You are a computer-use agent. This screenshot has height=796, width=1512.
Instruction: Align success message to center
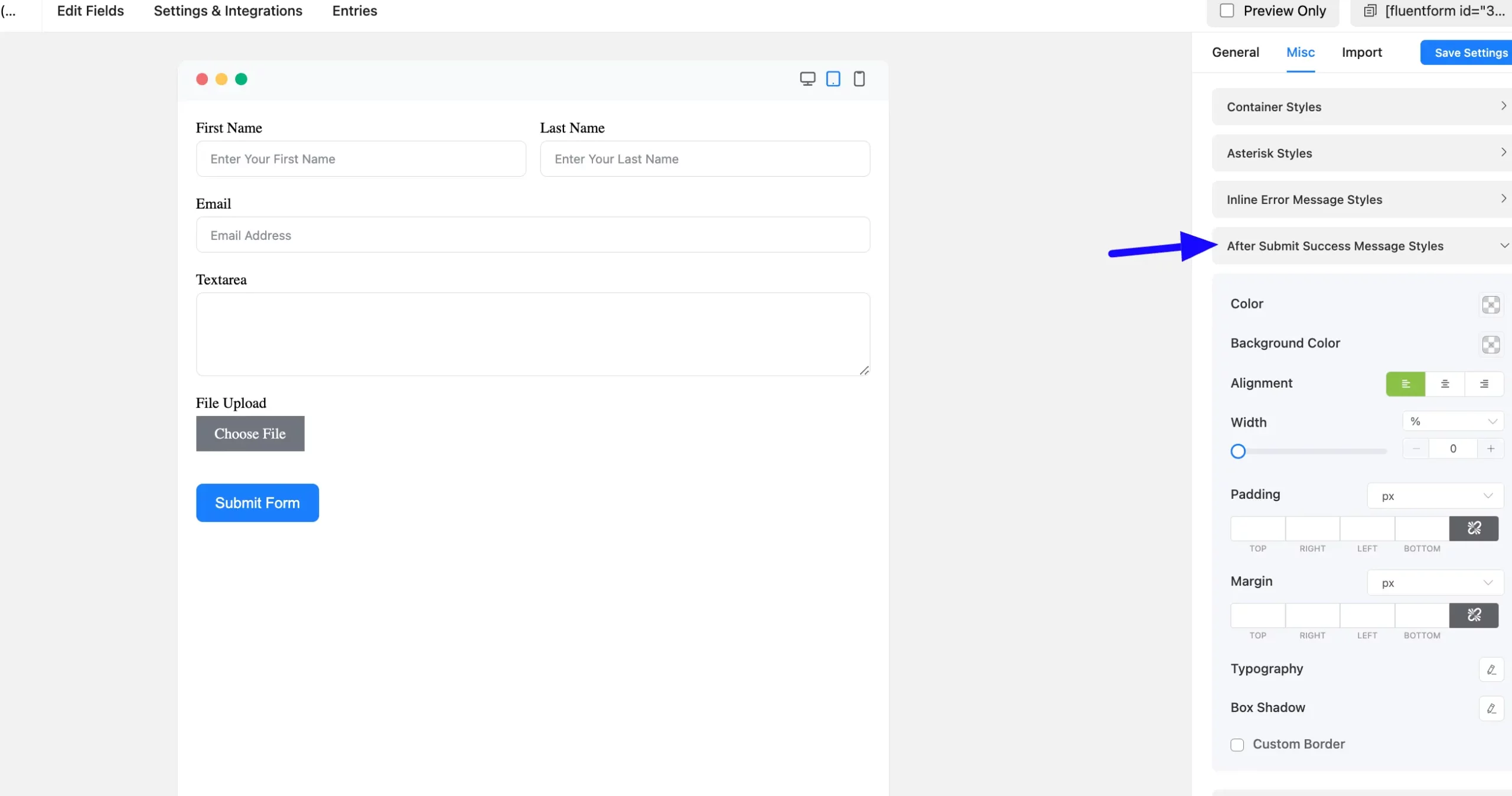point(1445,384)
